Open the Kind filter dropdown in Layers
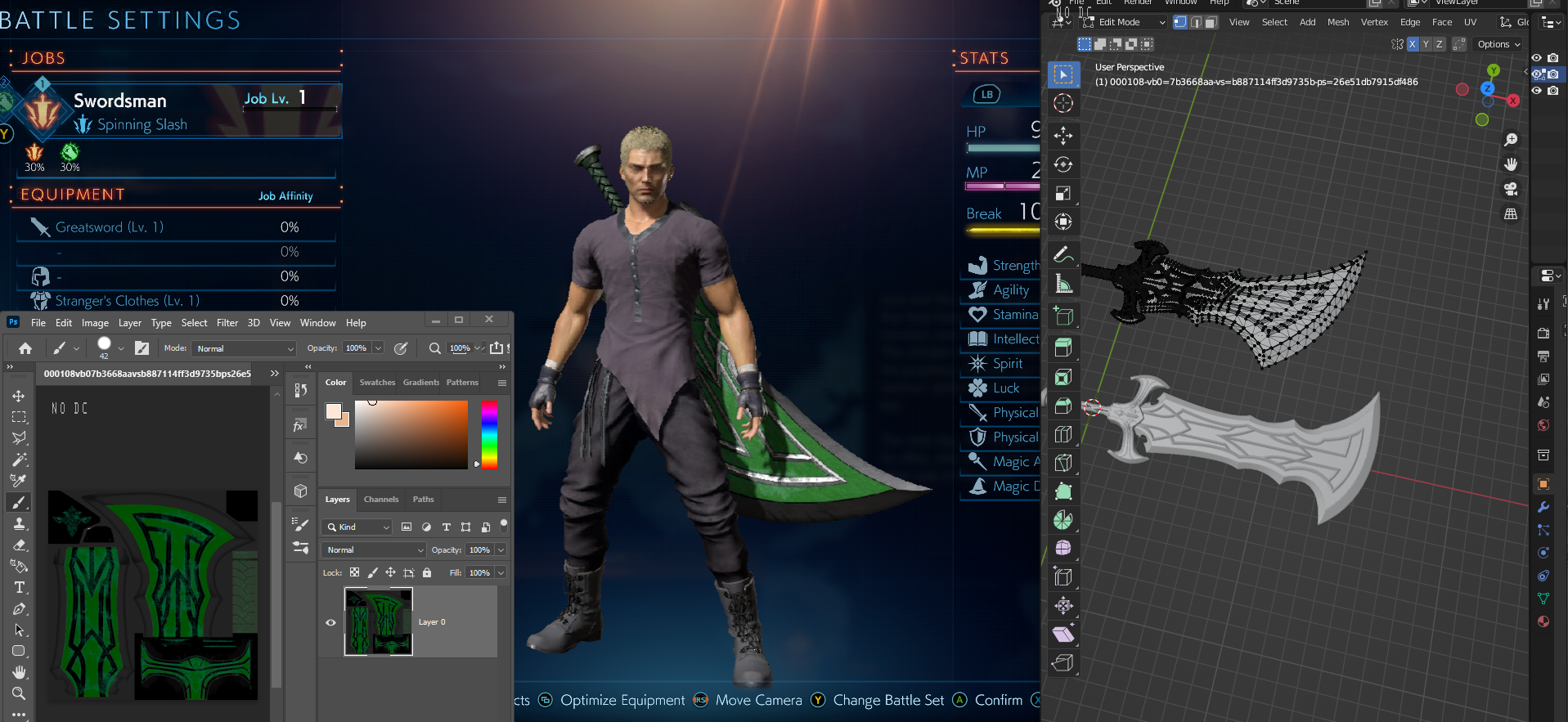1568x722 pixels. click(x=358, y=527)
